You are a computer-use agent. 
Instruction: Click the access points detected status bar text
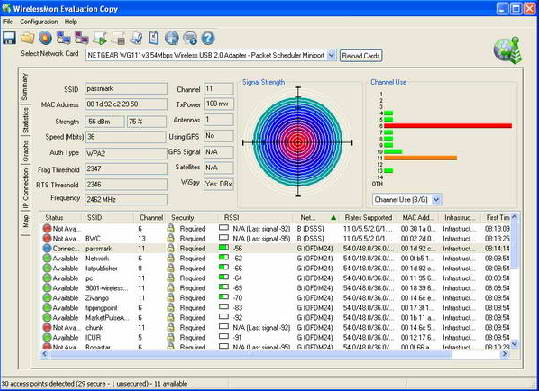pos(94,384)
